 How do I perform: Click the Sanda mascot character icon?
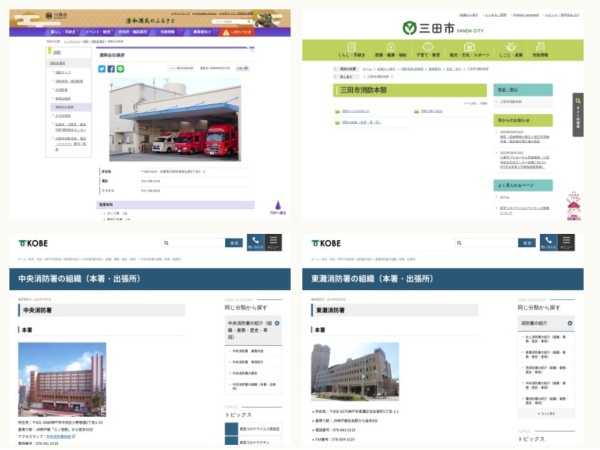(x=574, y=205)
